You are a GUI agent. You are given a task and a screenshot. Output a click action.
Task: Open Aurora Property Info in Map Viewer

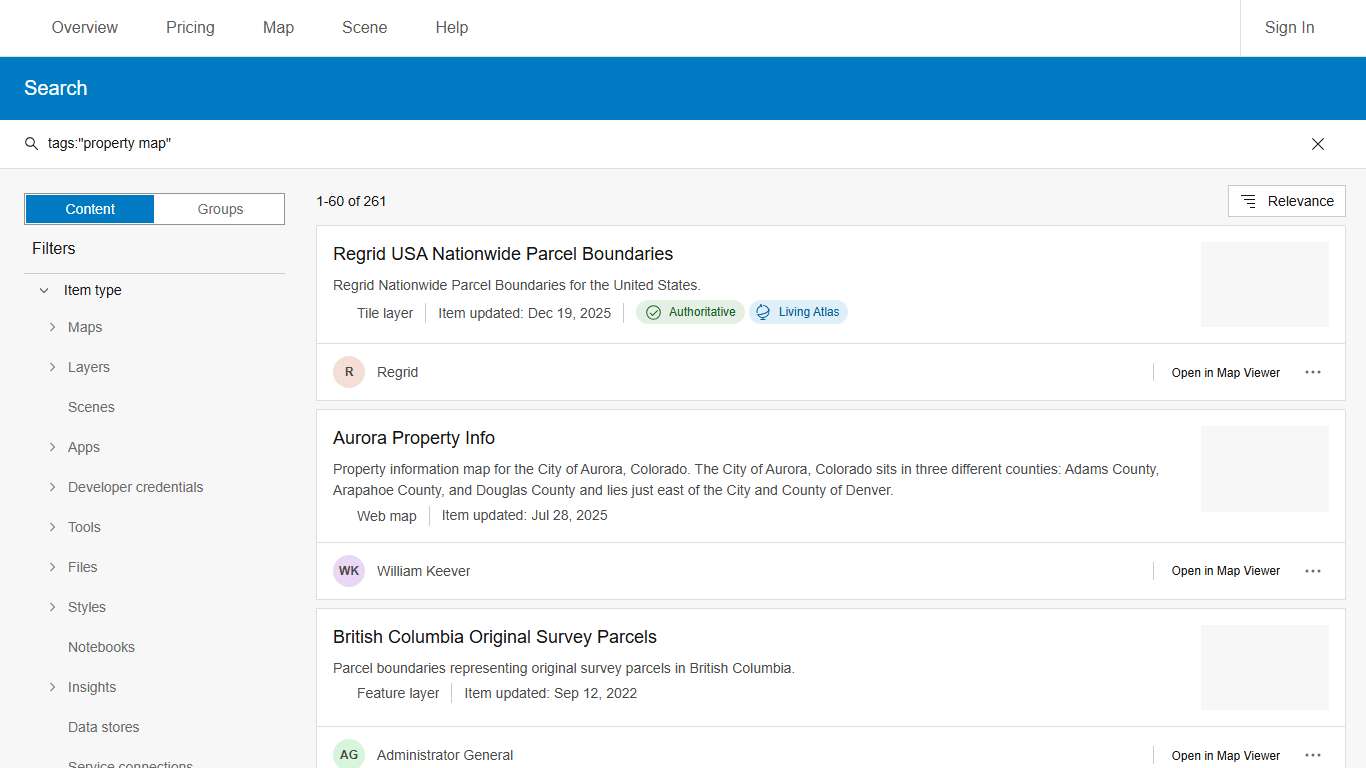pos(1225,571)
